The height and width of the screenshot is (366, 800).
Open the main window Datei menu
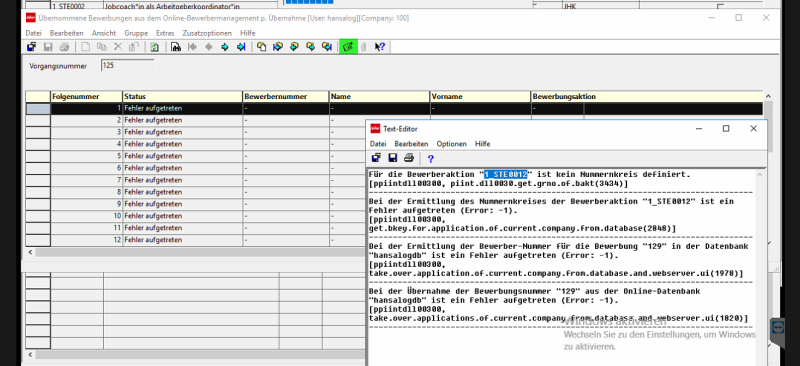[34, 33]
